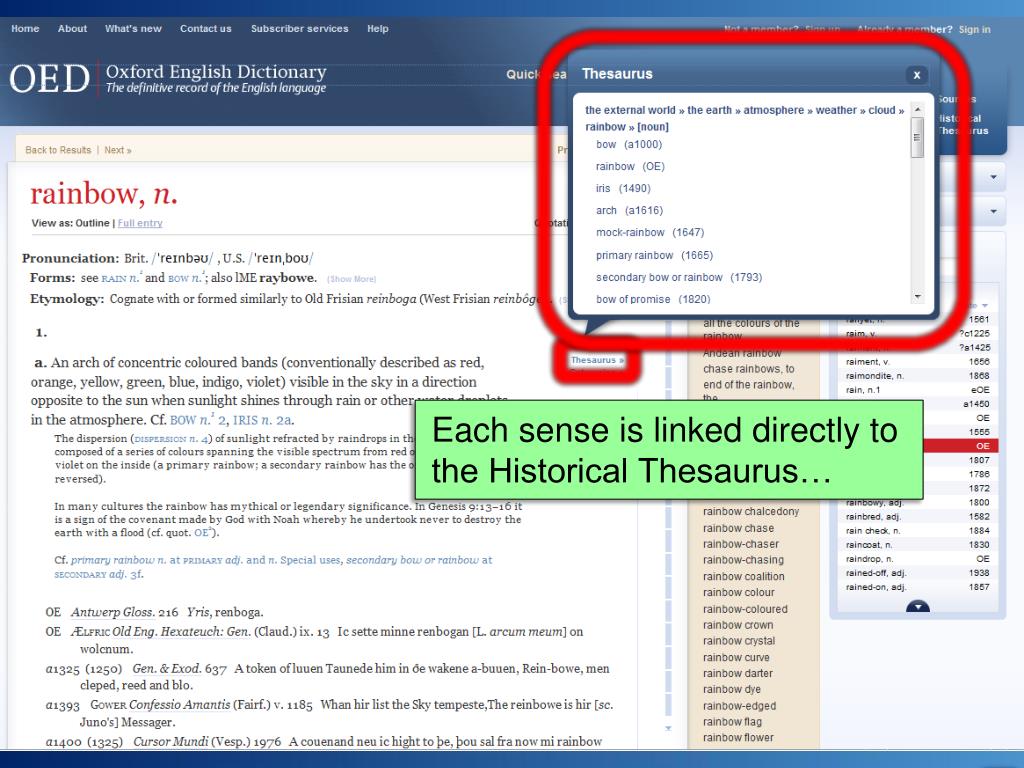Image resolution: width=1024 pixels, height=768 pixels.
Task: Open 'rainbow flag' compound
Action: (x=733, y=722)
